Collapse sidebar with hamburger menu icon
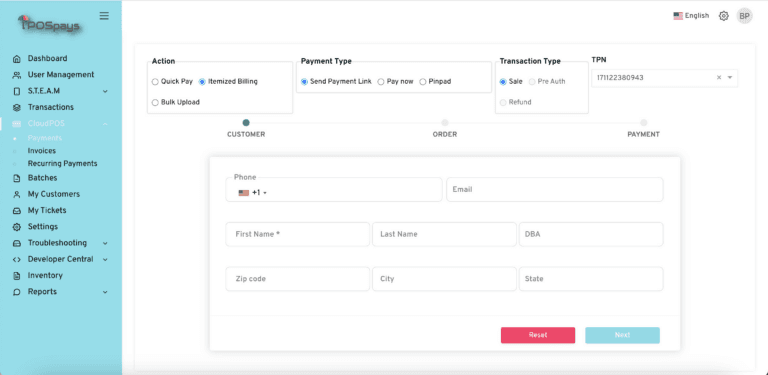The width and height of the screenshot is (768, 375). [104, 16]
